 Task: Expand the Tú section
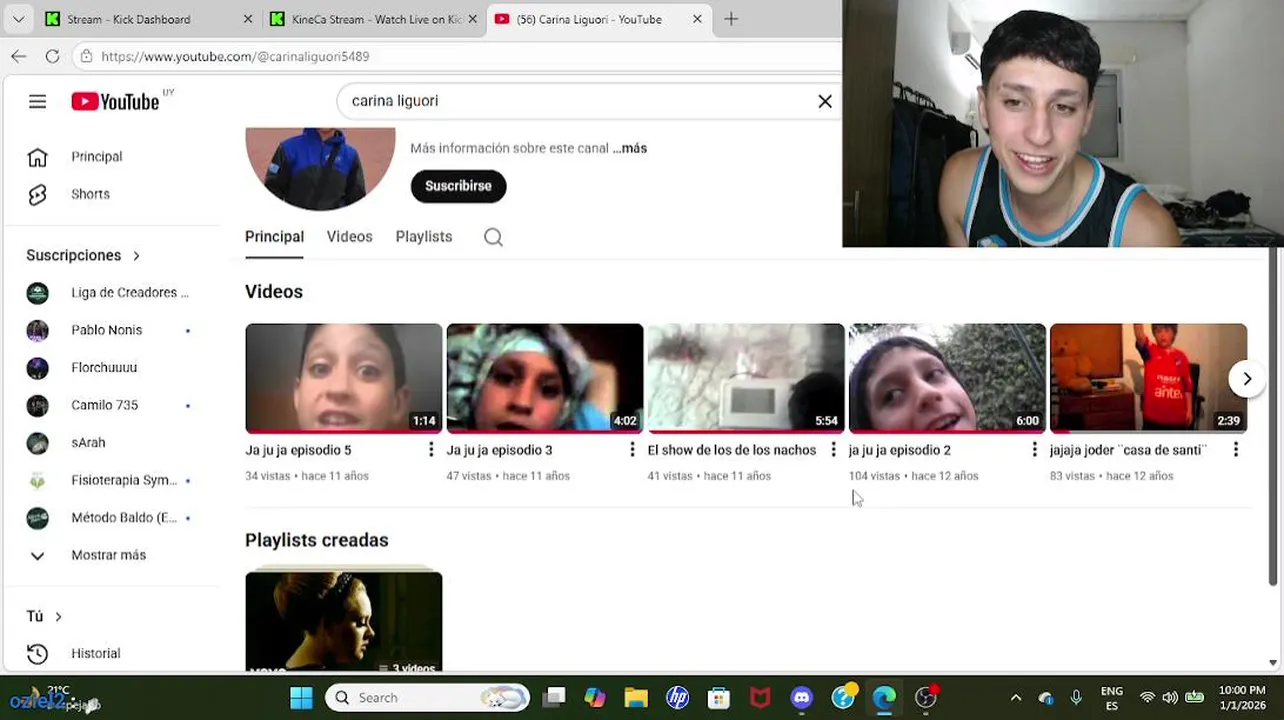[44, 616]
